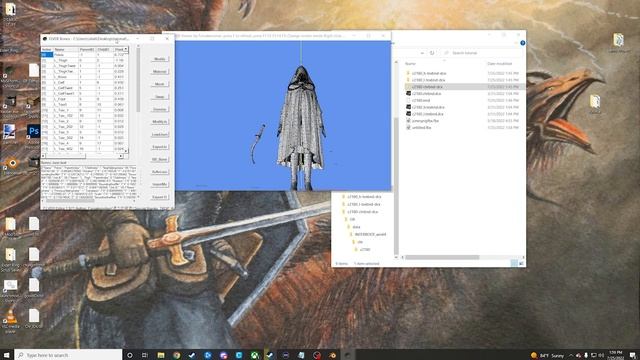Select the chr folder in navigation tree
This screenshot has height=360, width=640.
pos(360,242)
